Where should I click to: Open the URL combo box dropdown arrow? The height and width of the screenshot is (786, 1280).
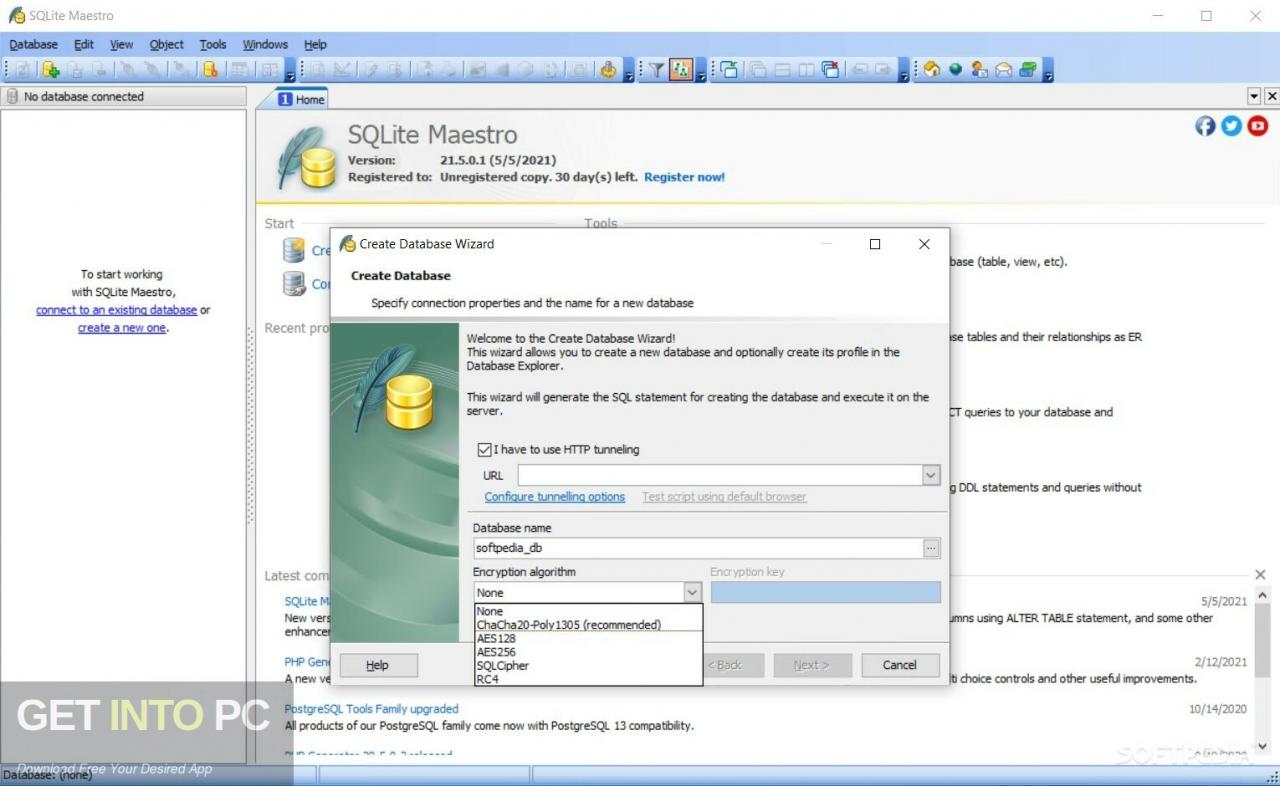point(931,475)
